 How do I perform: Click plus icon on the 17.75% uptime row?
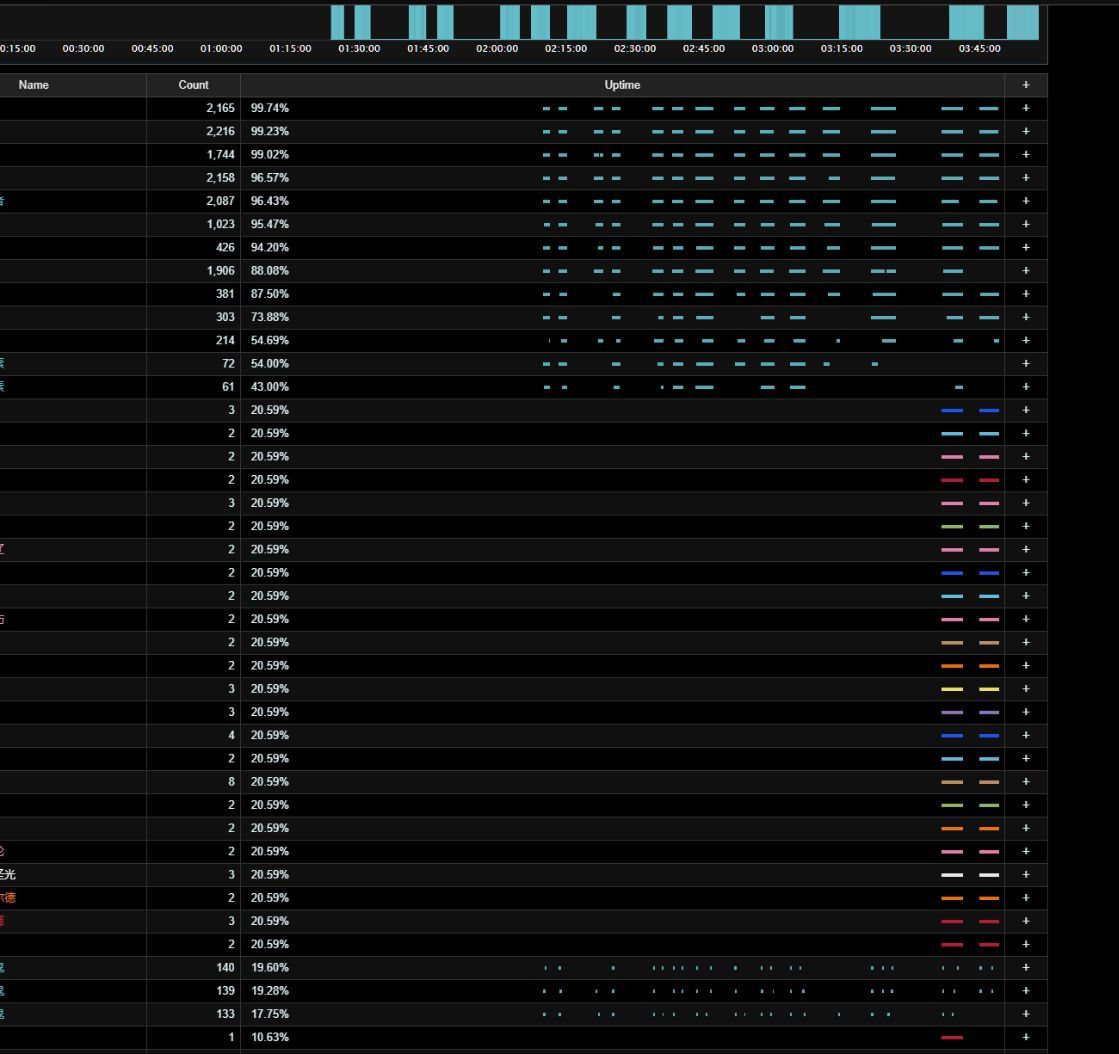point(1026,1014)
